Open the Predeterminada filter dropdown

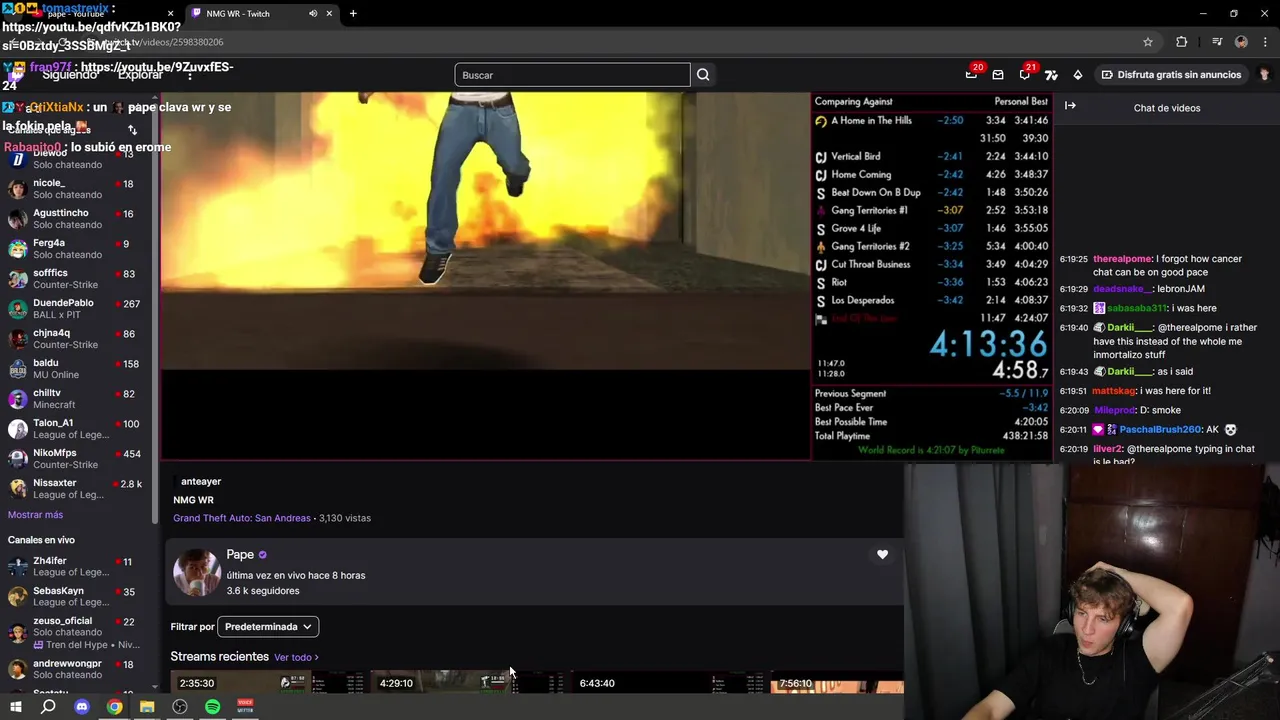pos(268,627)
